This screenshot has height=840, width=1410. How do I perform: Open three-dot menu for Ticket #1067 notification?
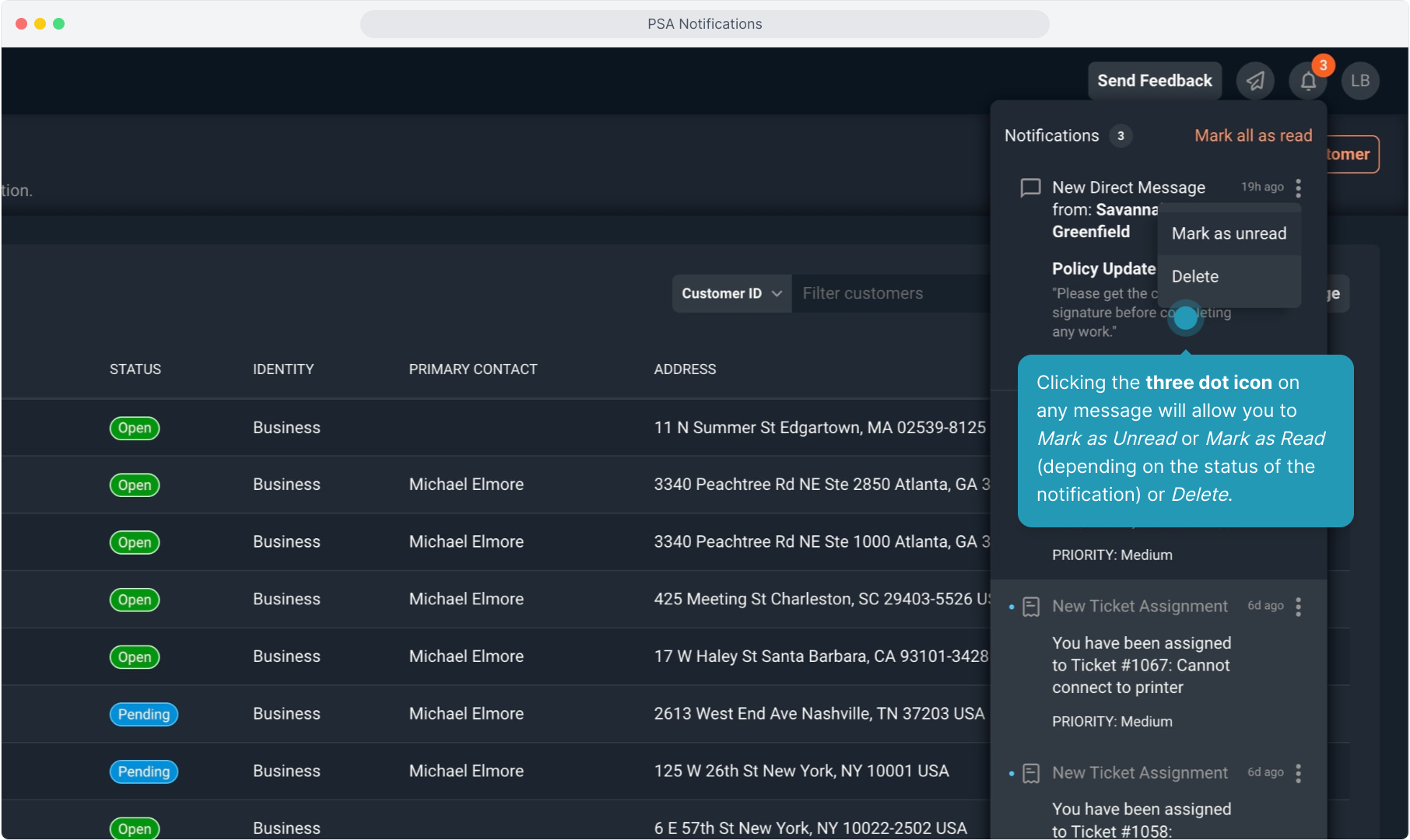[1298, 607]
